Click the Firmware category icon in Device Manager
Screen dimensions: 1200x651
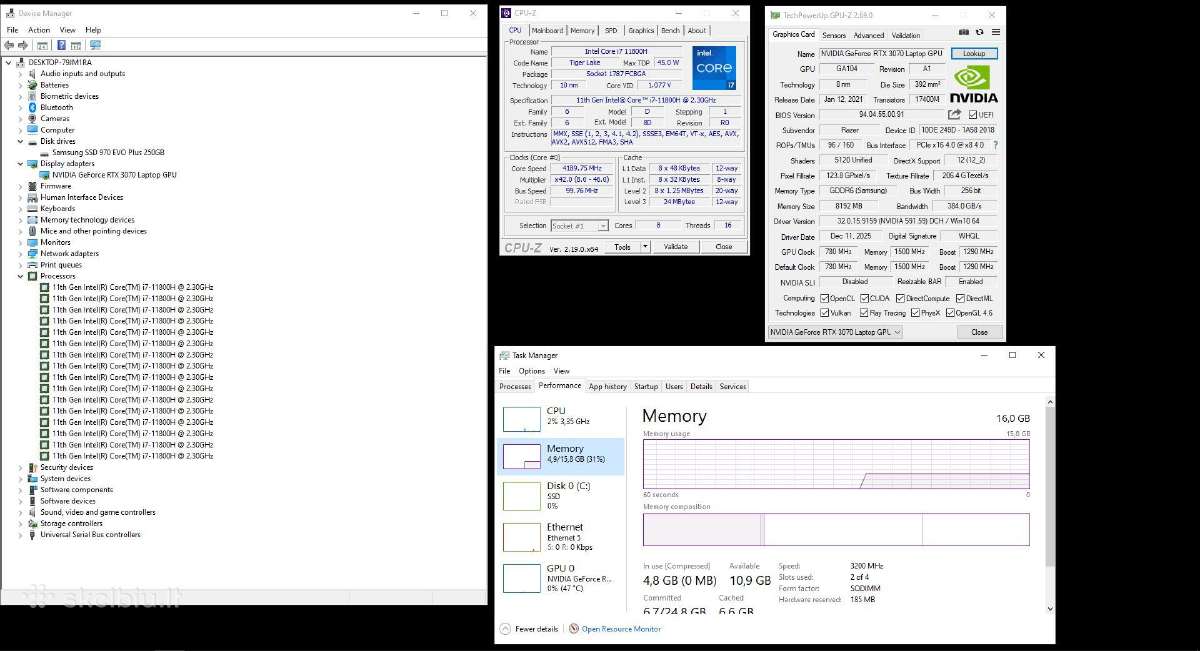[x=32, y=186]
